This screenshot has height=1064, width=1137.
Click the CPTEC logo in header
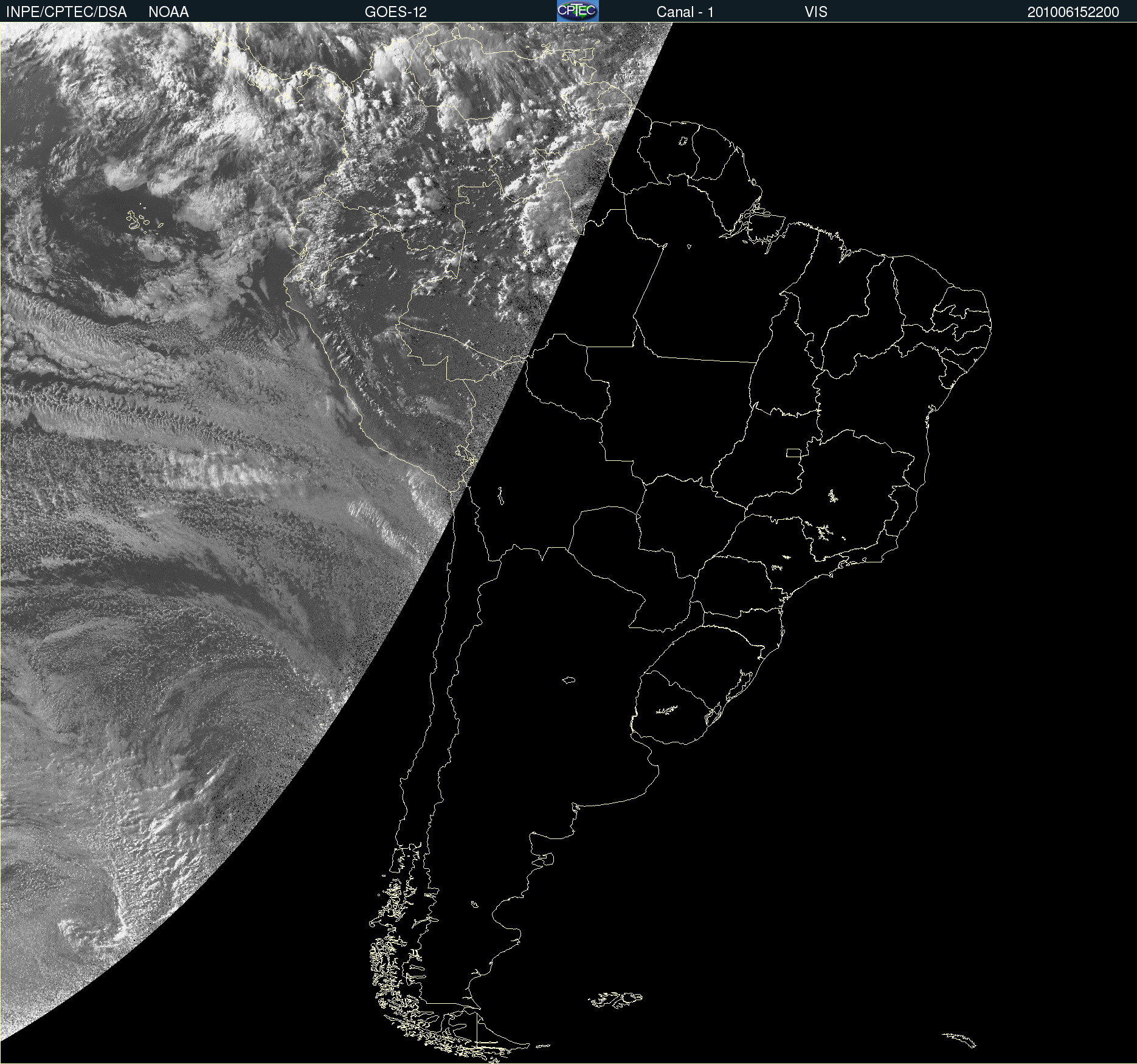point(578,11)
